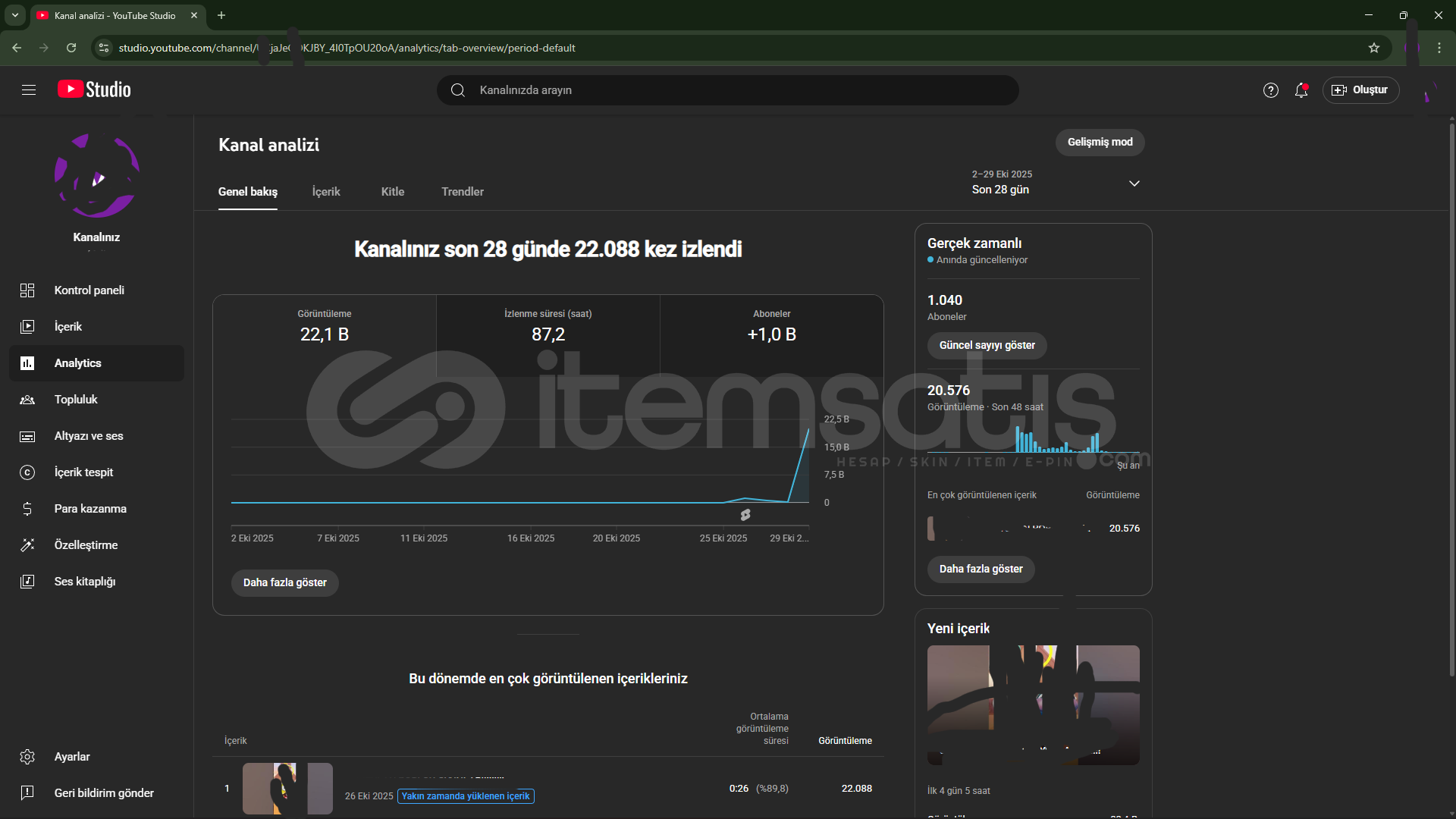Switch to the Kitle tab
The width and height of the screenshot is (1456, 819).
click(x=392, y=192)
